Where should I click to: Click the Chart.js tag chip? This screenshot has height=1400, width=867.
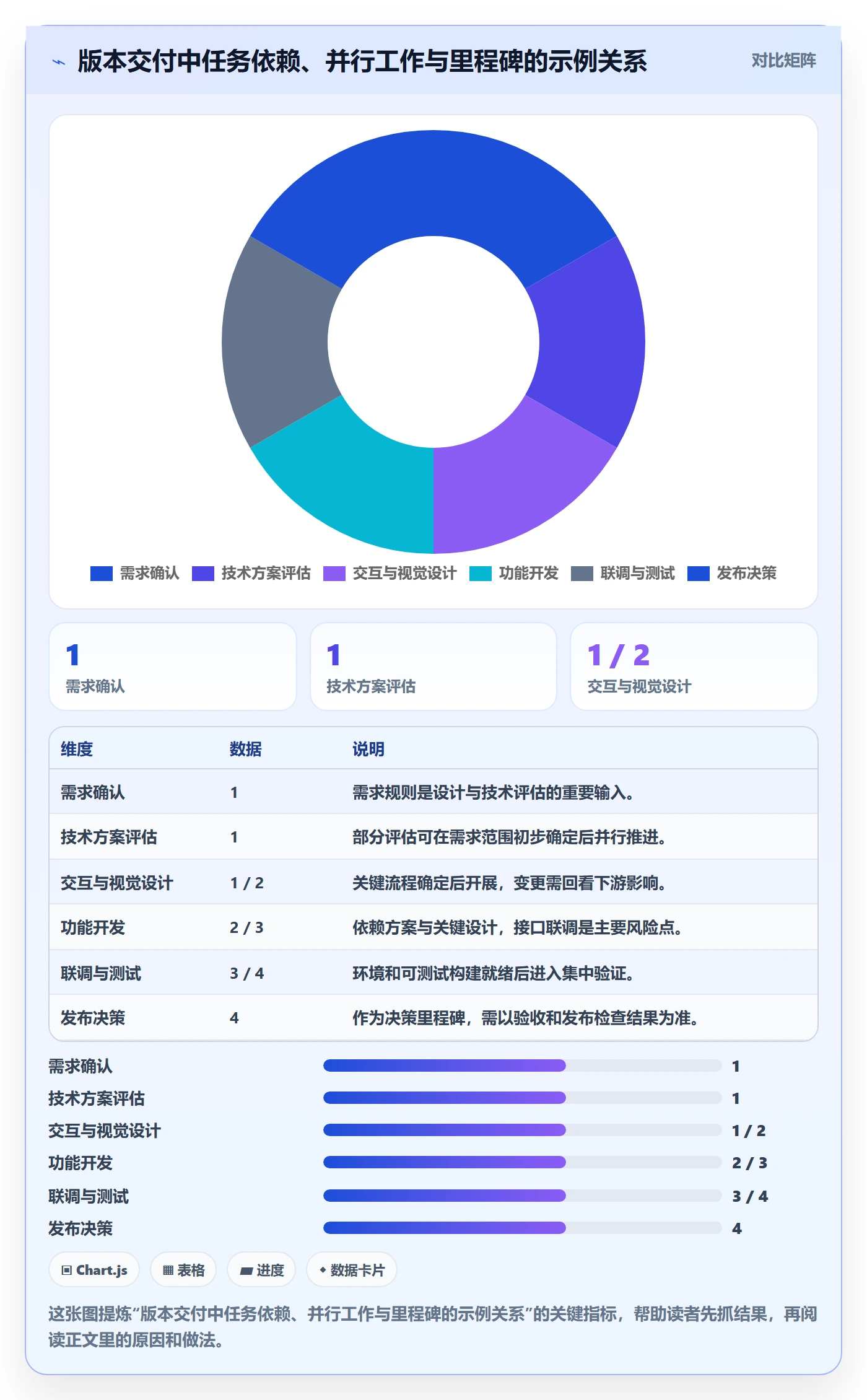coord(94,1270)
